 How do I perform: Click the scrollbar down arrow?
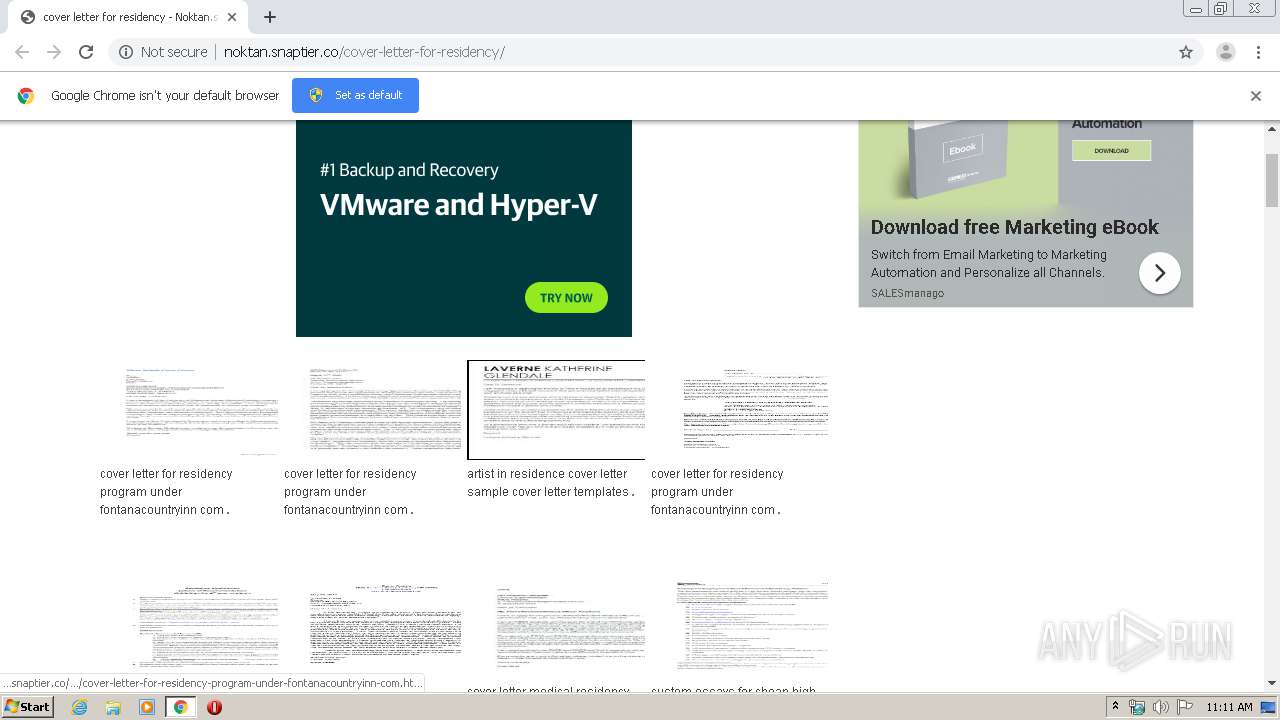coord(1272,683)
